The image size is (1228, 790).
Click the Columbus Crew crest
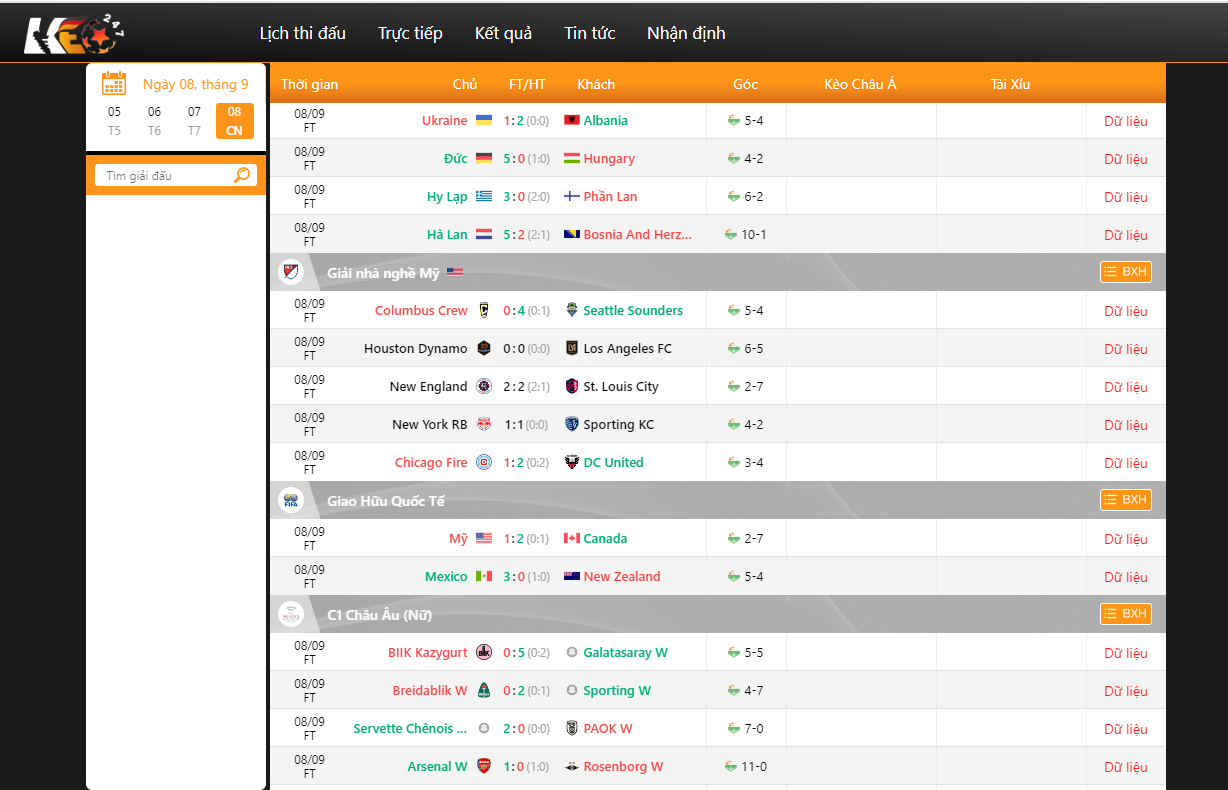point(484,310)
